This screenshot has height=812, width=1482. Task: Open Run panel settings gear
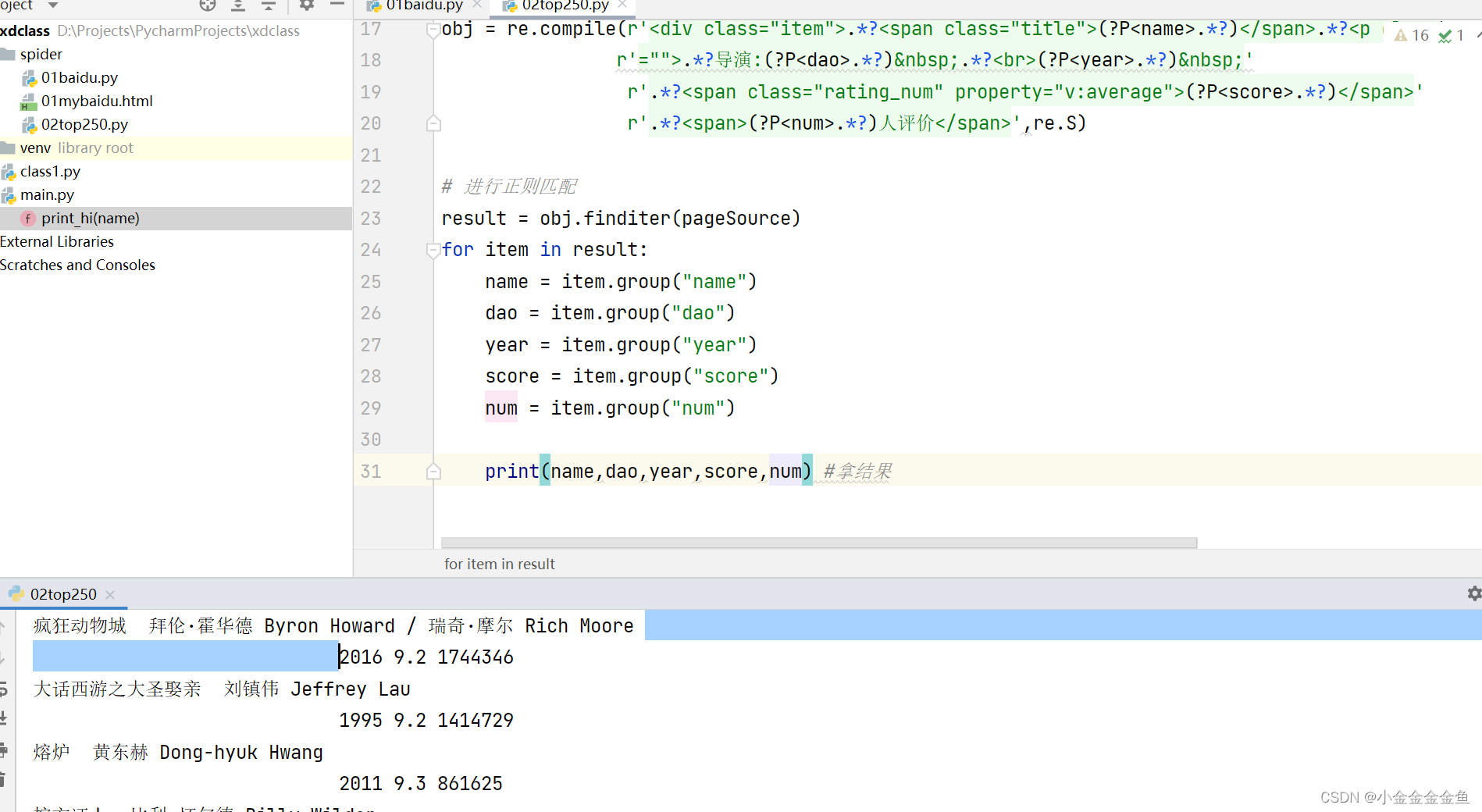[1474, 593]
